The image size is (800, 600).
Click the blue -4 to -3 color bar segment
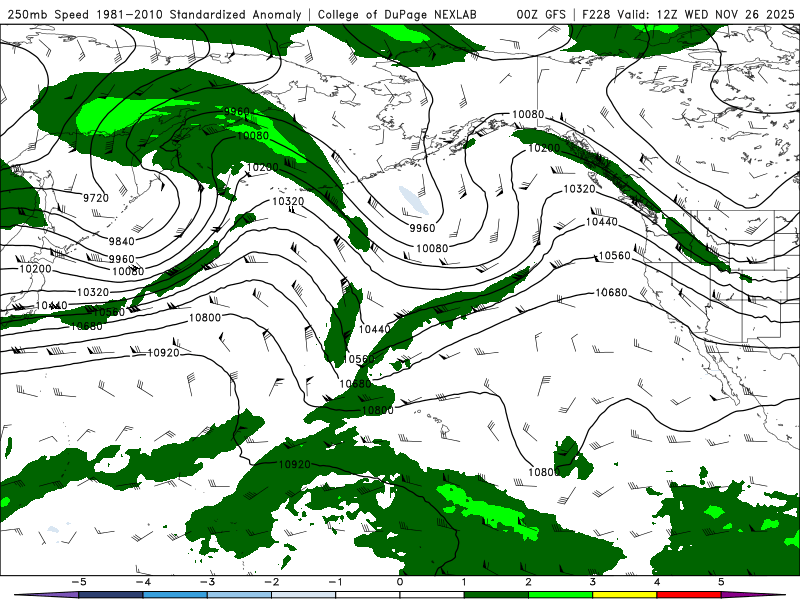coord(175,595)
